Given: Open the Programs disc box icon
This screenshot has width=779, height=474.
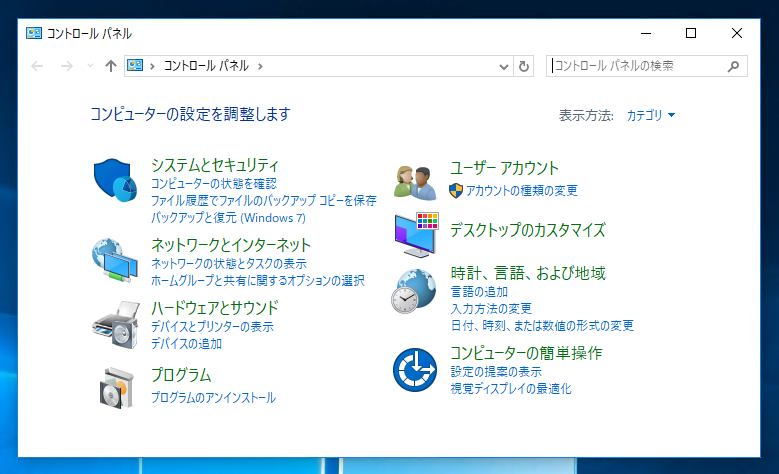Looking at the screenshot, I should [116, 388].
